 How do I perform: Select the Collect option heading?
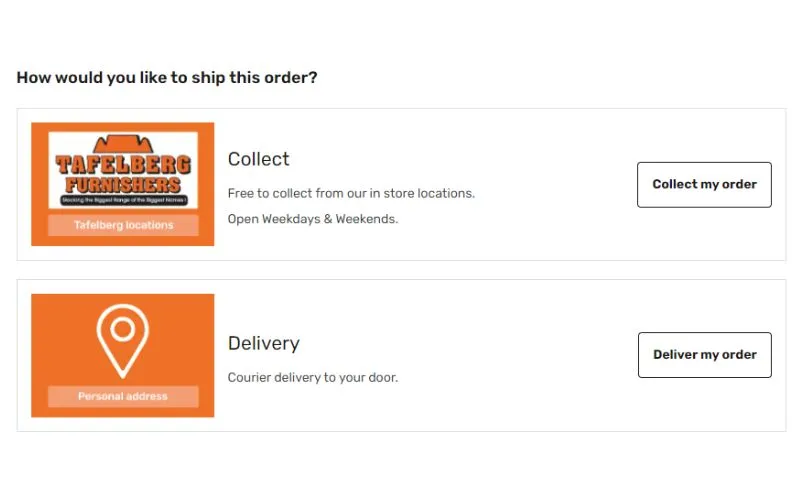tap(259, 159)
